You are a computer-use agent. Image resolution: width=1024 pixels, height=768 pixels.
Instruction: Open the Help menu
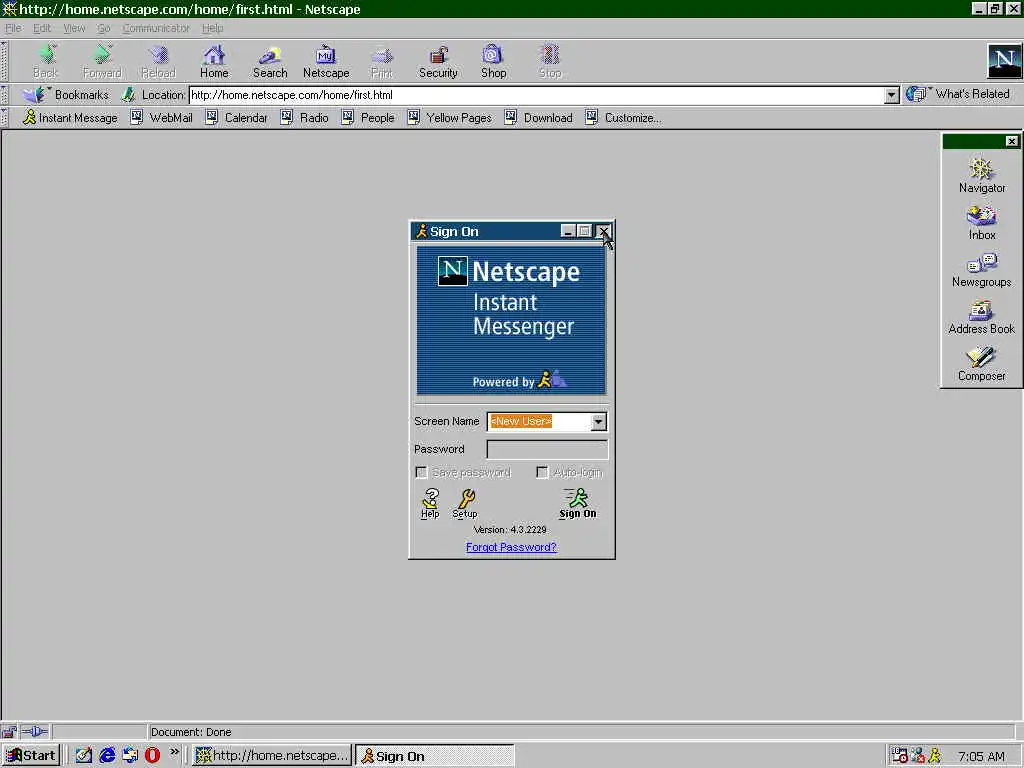coord(212,28)
